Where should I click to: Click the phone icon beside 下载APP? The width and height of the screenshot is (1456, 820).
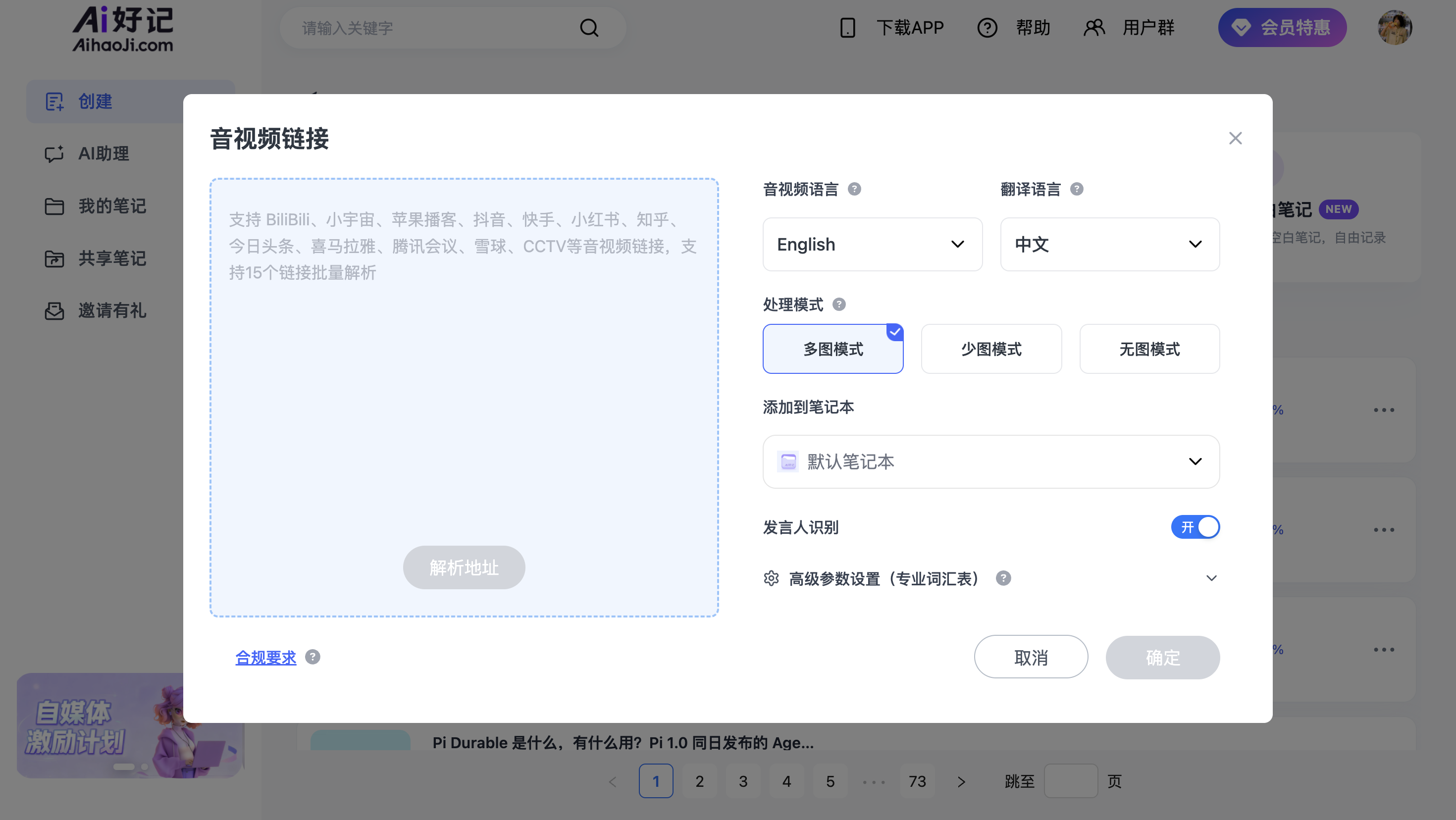point(847,28)
